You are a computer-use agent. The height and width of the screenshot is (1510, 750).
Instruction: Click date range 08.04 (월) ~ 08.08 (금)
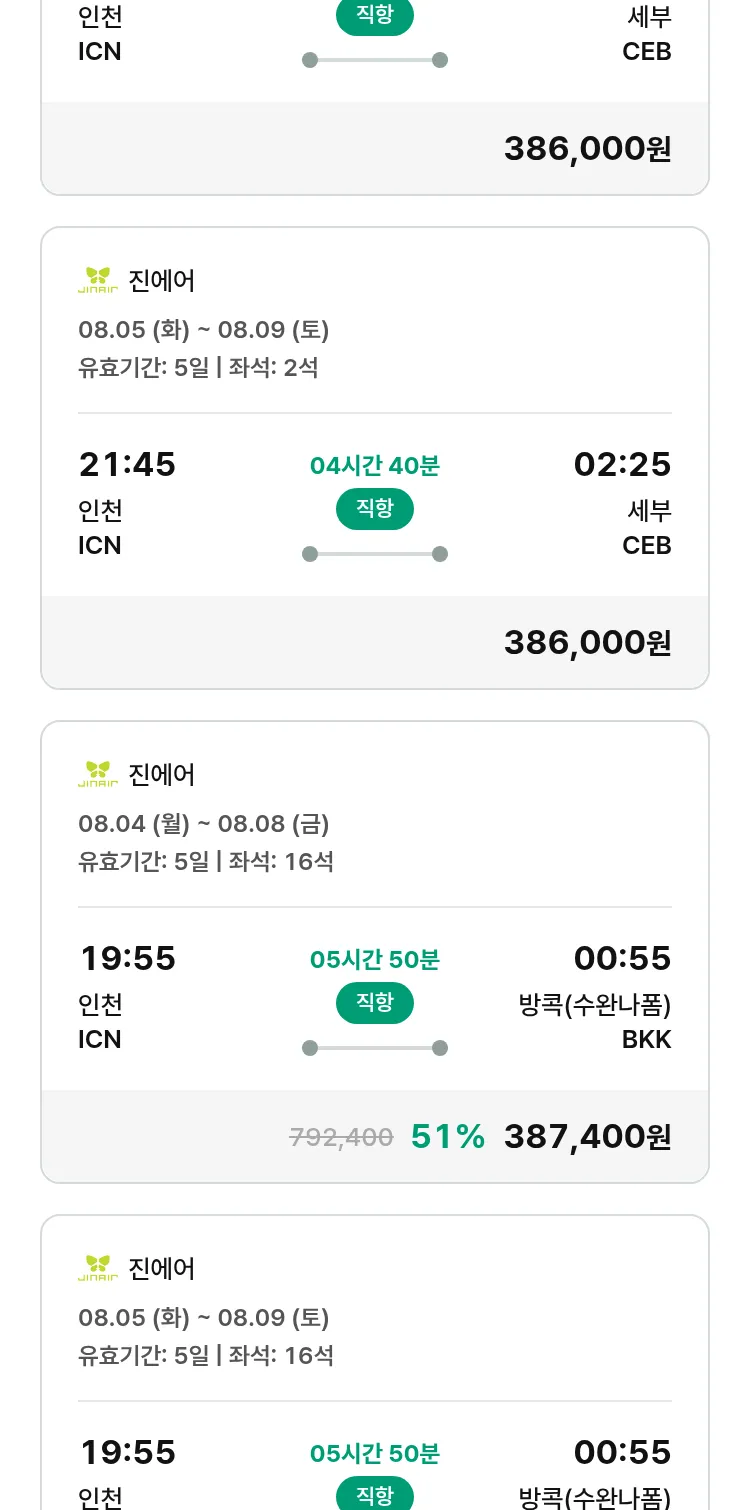204,824
